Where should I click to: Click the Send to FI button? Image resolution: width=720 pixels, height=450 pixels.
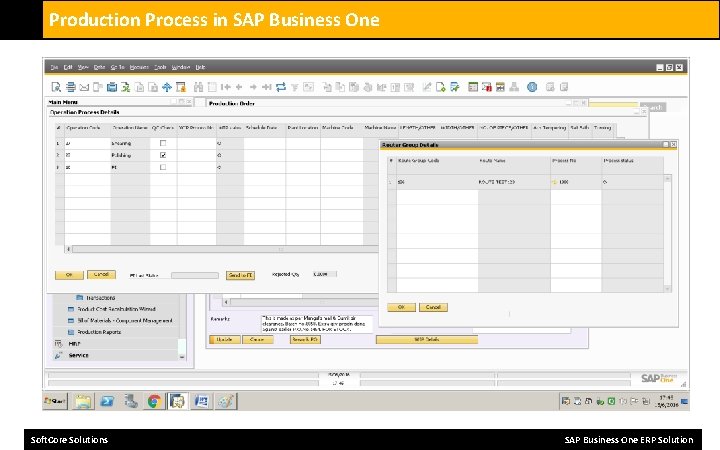pyautogui.click(x=240, y=275)
